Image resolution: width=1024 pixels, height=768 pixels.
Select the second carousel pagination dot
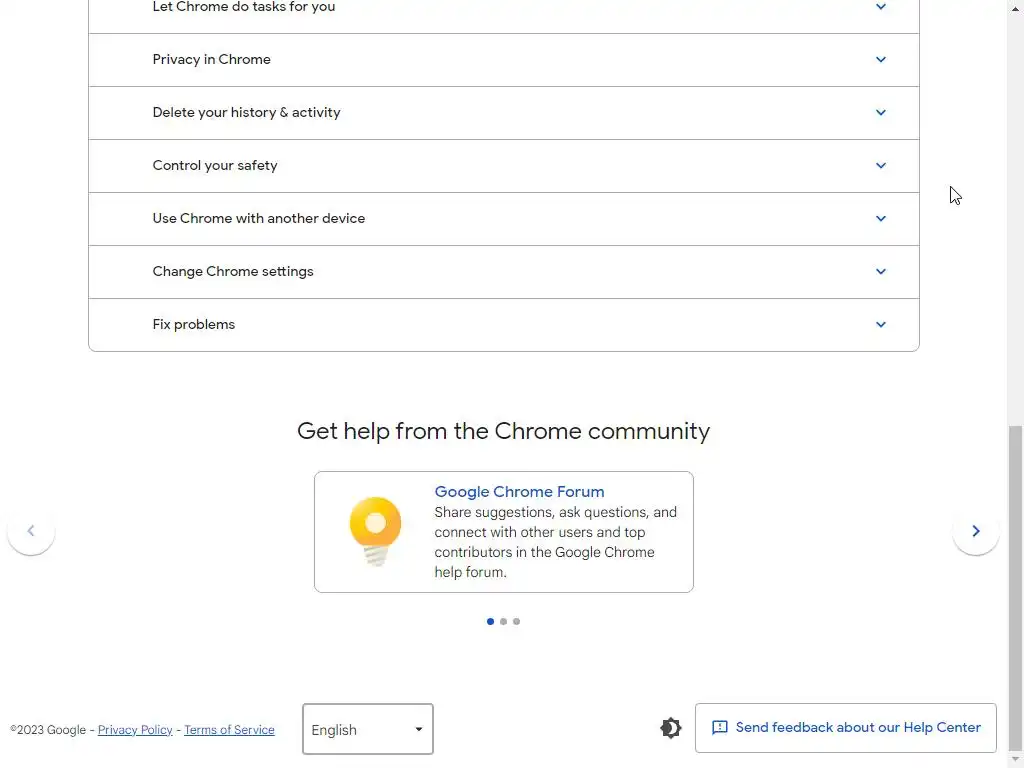pos(503,622)
